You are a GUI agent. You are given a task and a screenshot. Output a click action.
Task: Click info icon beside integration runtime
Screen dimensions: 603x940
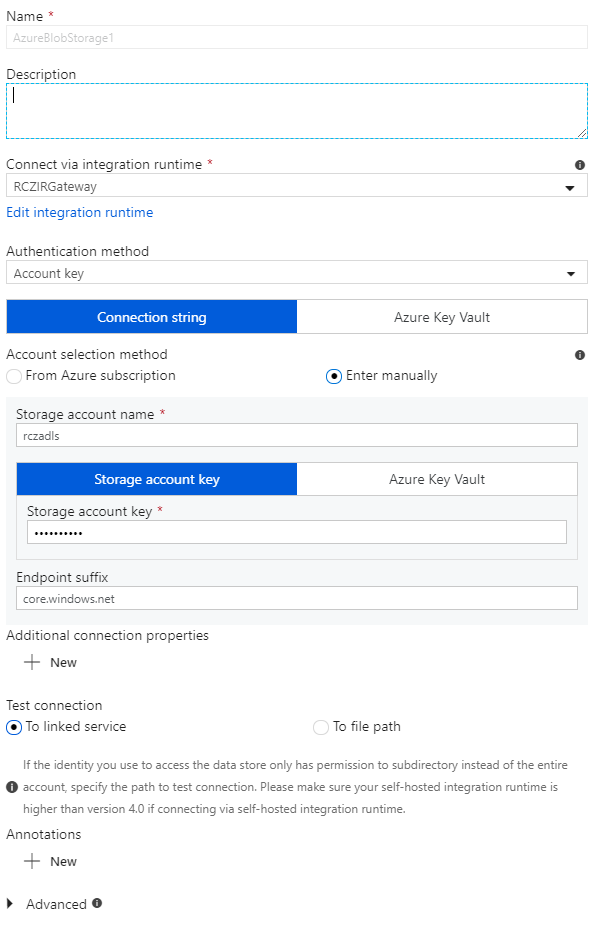[x=580, y=165]
